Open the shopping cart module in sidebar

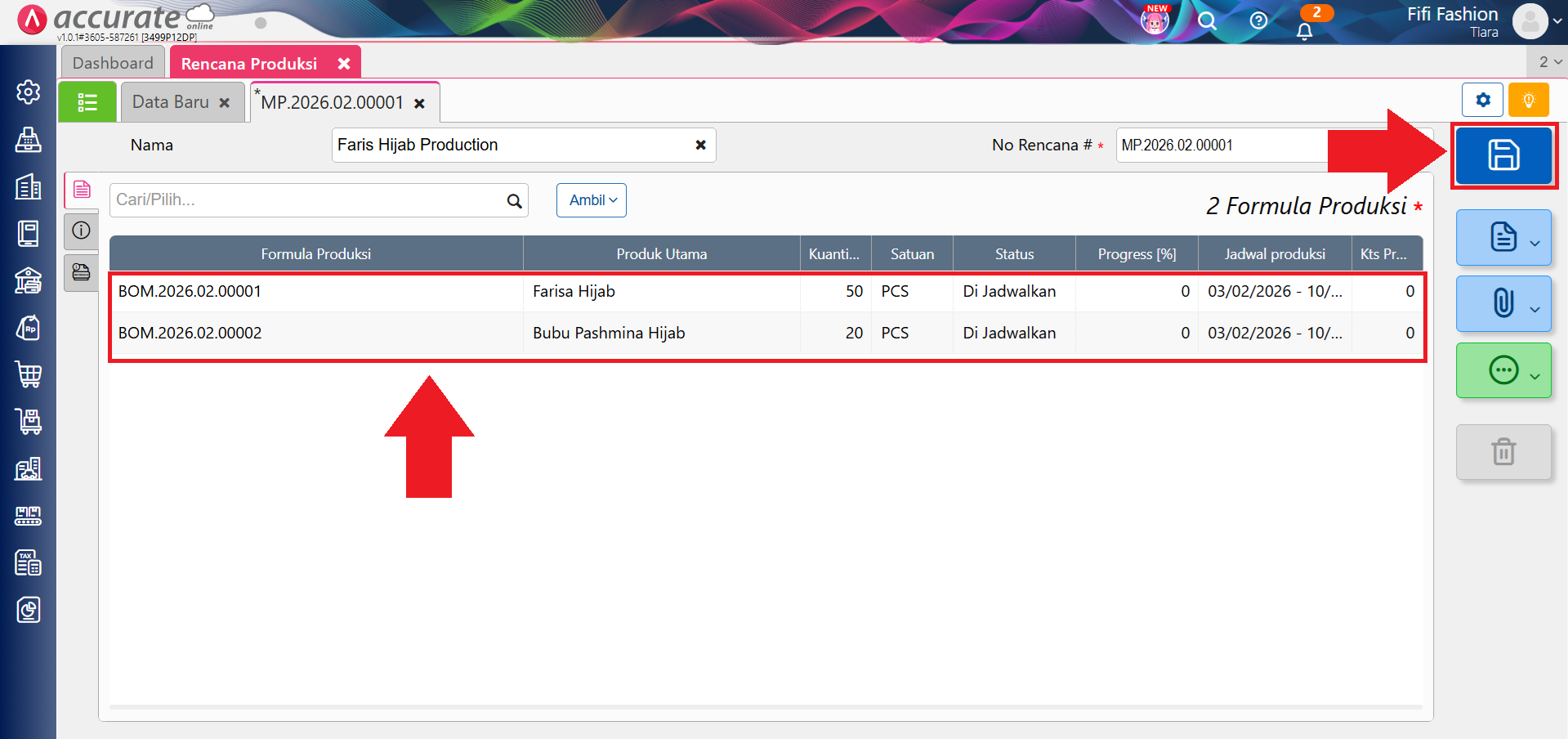point(29,374)
